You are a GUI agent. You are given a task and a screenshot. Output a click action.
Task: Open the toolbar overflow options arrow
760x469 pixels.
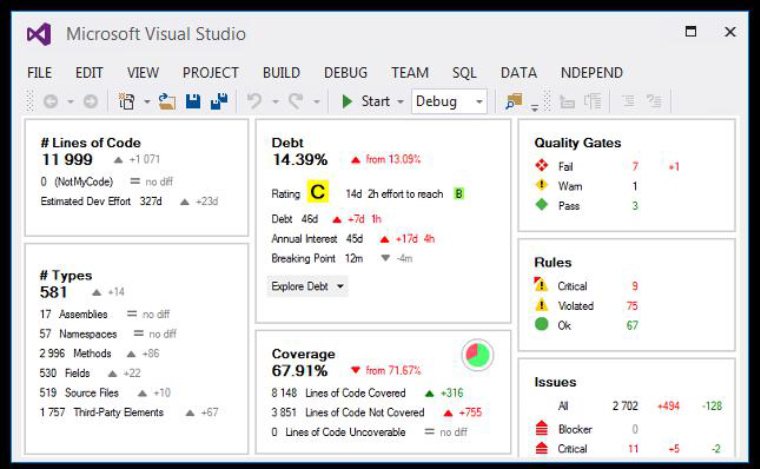tap(535, 107)
